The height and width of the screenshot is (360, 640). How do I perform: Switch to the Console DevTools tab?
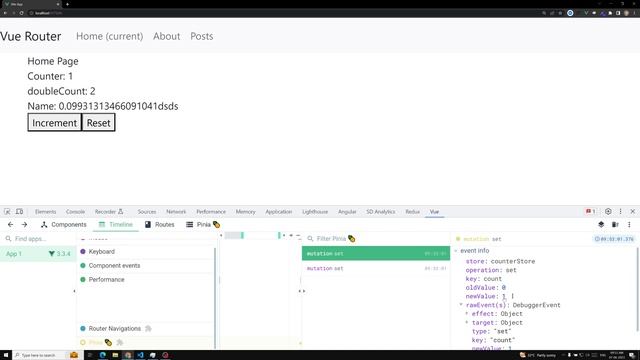pyautogui.click(x=75, y=211)
